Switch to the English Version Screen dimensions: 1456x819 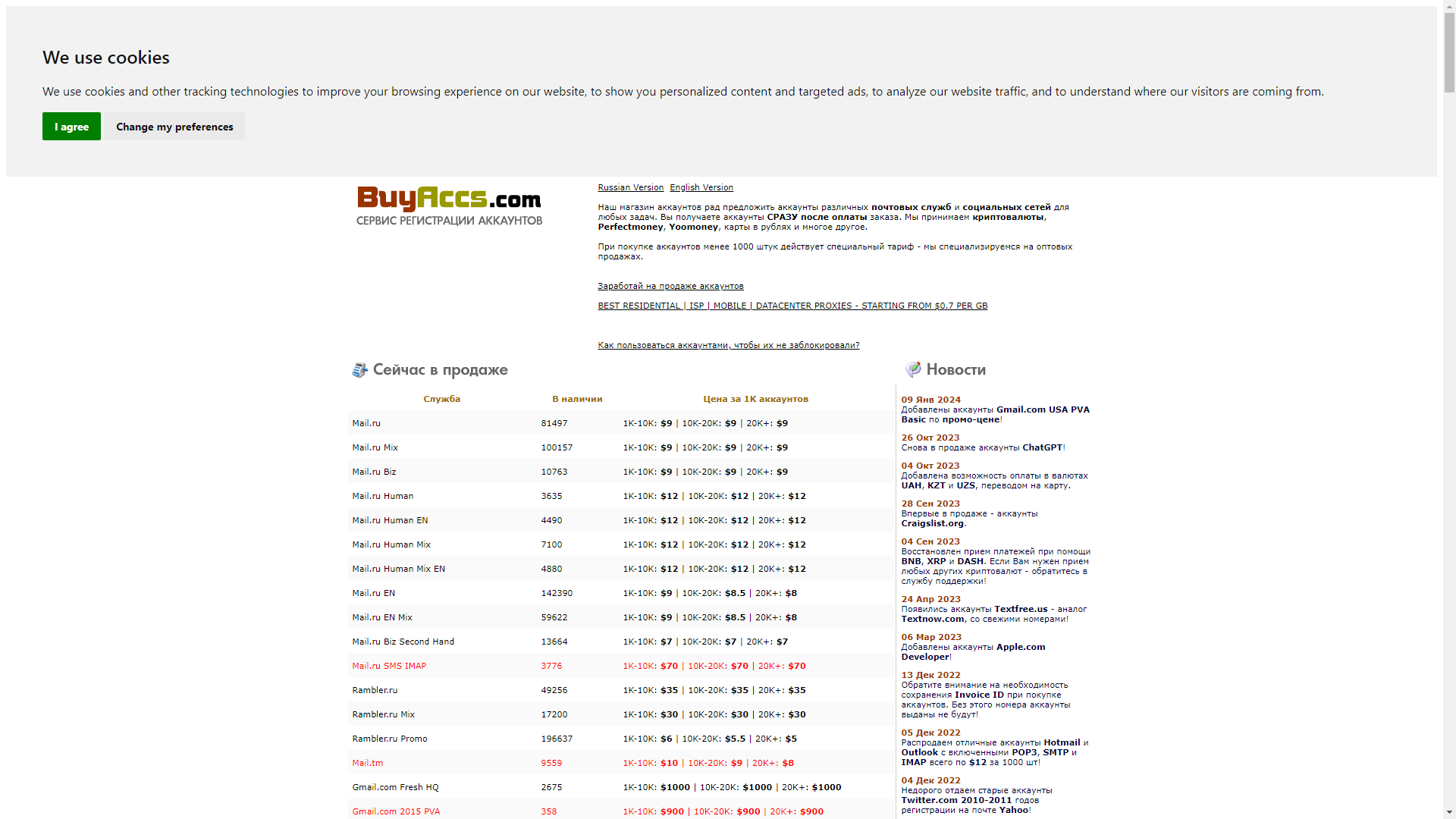point(701,187)
